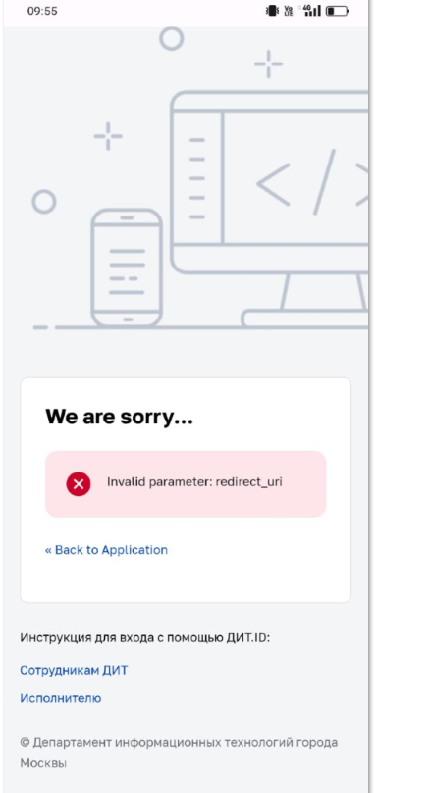Screen dimensions: 445x793
Task: Open the Сотрудникам ДИТ instructions link
Action: click(x=74, y=671)
